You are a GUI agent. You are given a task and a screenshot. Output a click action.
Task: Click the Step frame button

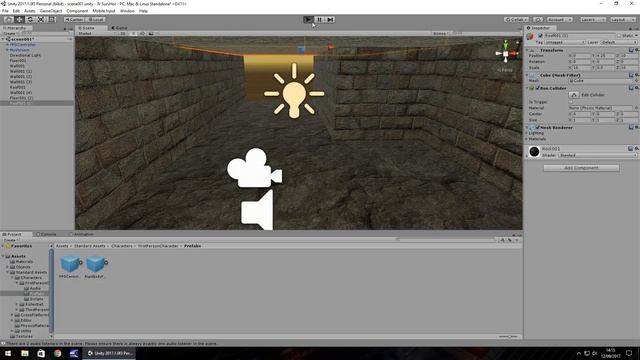pyautogui.click(x=331, y=20)
